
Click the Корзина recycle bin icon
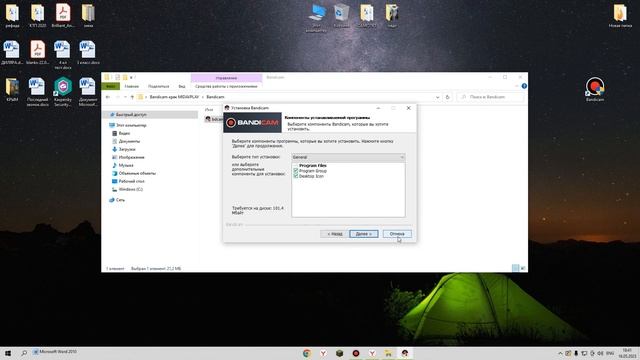342,16
